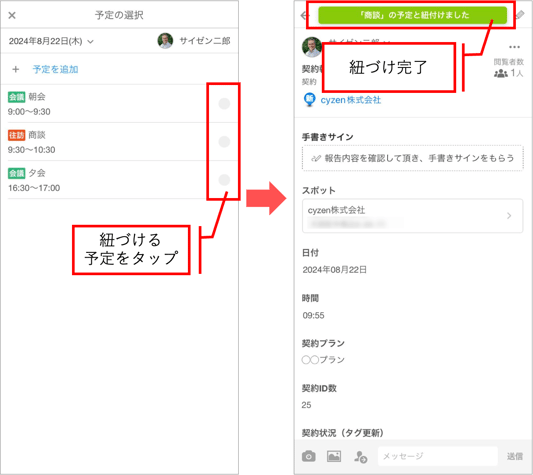533x475 pixels.
Task: Tap the person mention icon in message bar
Action: point(360,457)
